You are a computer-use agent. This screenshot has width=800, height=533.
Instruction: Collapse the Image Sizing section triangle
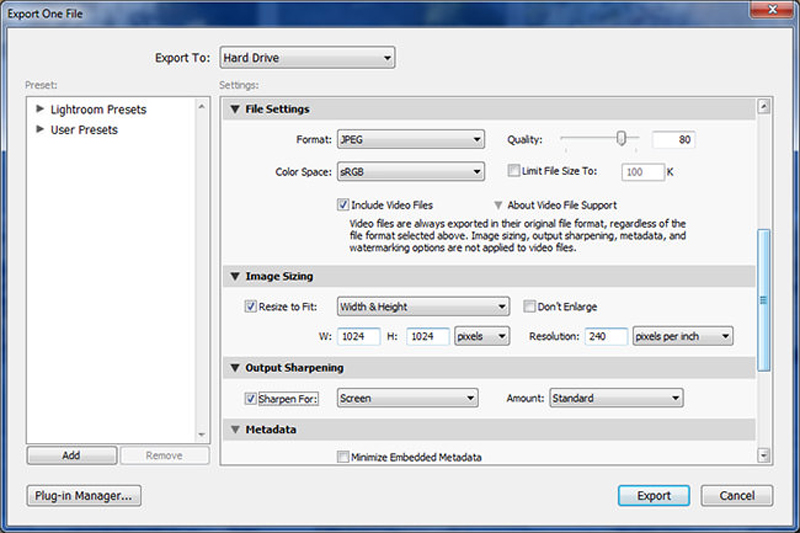click(x=236, y=276)
